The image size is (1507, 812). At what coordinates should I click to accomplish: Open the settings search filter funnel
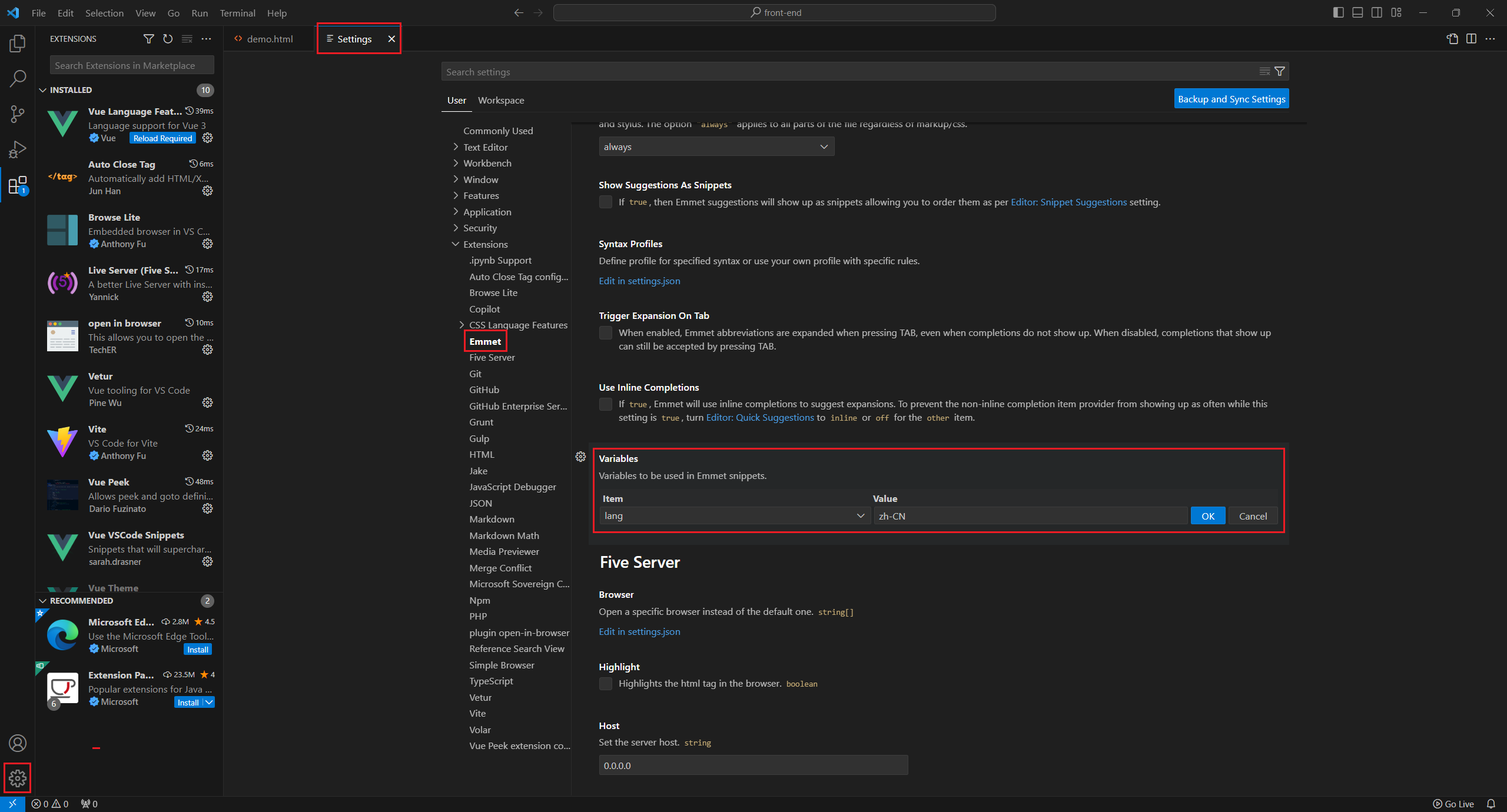point(1280,71)
